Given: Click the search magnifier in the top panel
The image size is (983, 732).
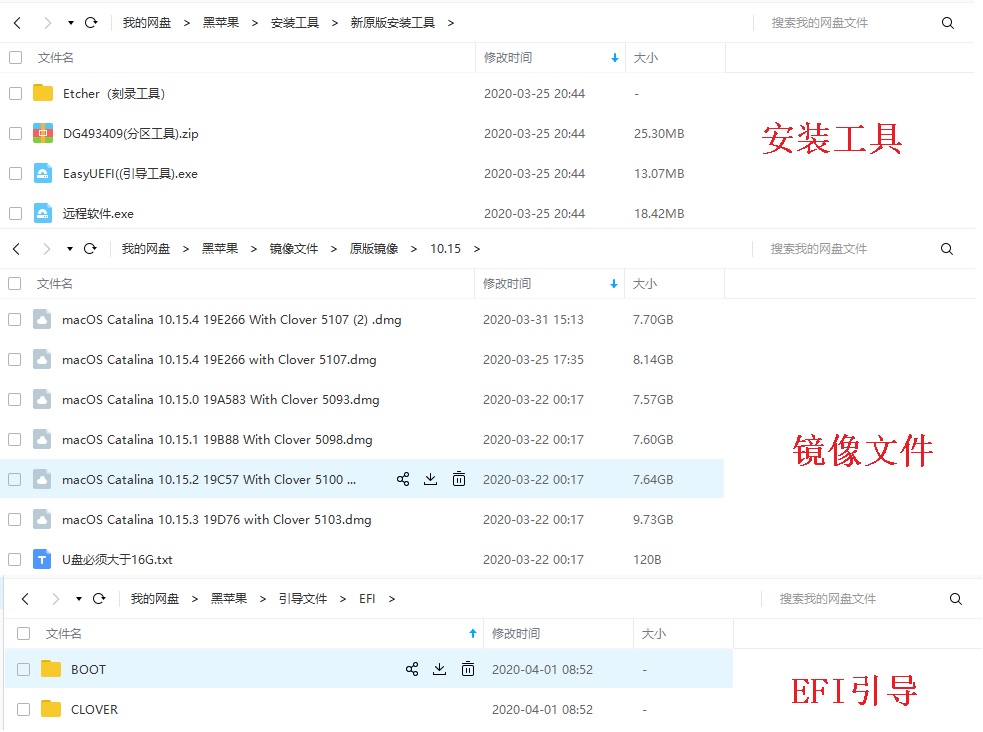Looking at the screenshot, I should [x=948, y=23].
